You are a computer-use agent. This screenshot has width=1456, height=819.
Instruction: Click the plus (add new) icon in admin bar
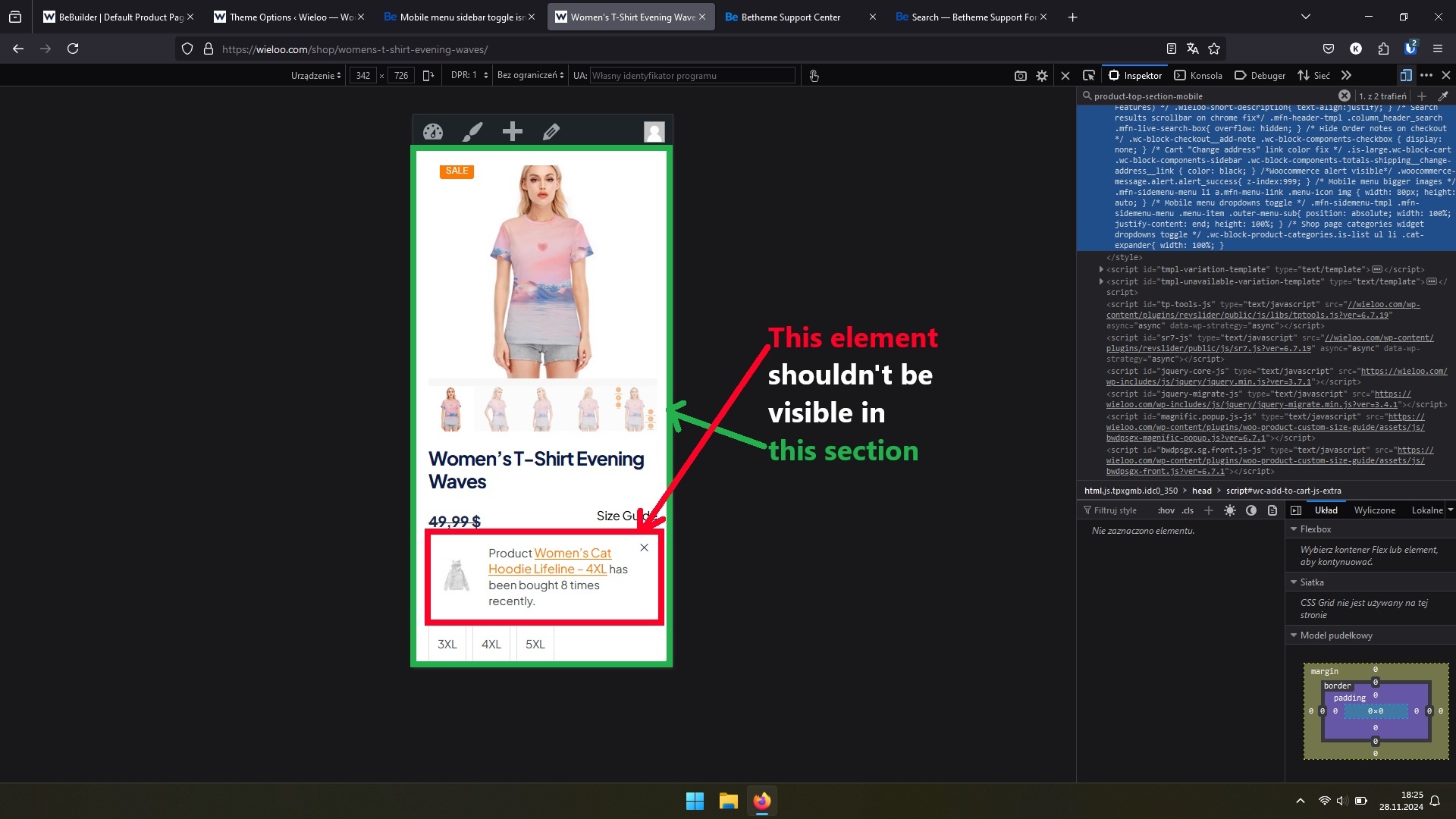513,131
